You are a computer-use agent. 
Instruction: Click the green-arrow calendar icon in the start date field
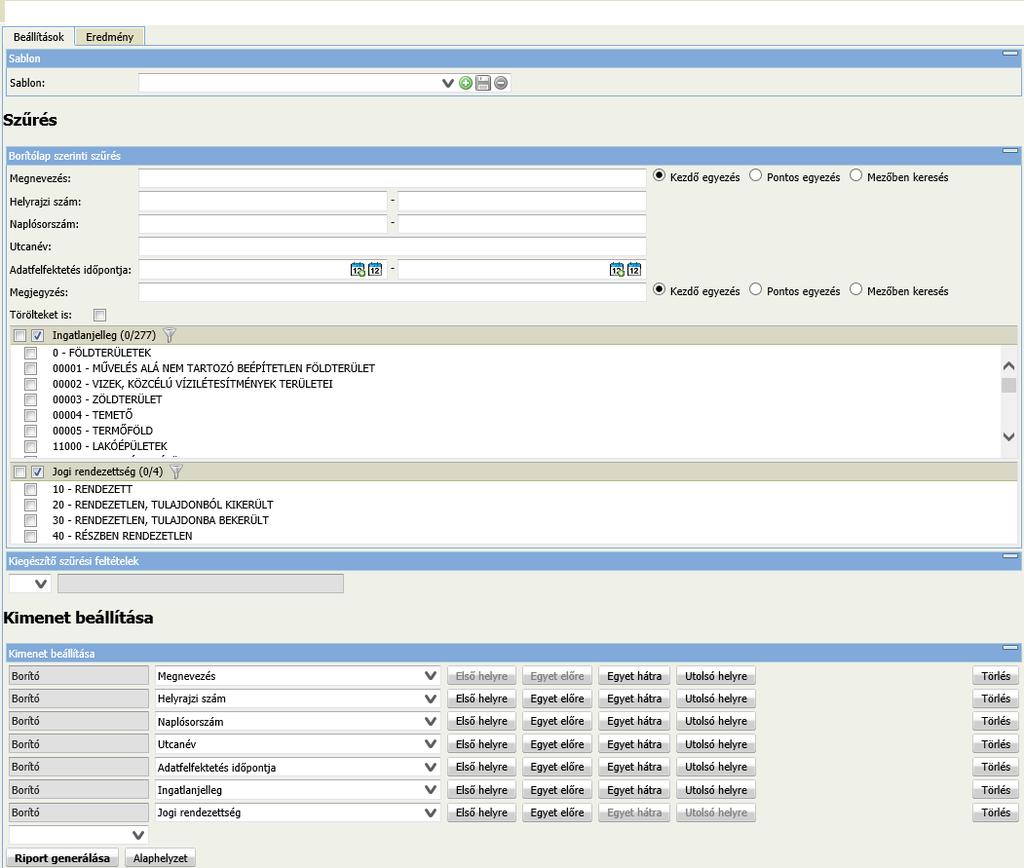point(358,270)
